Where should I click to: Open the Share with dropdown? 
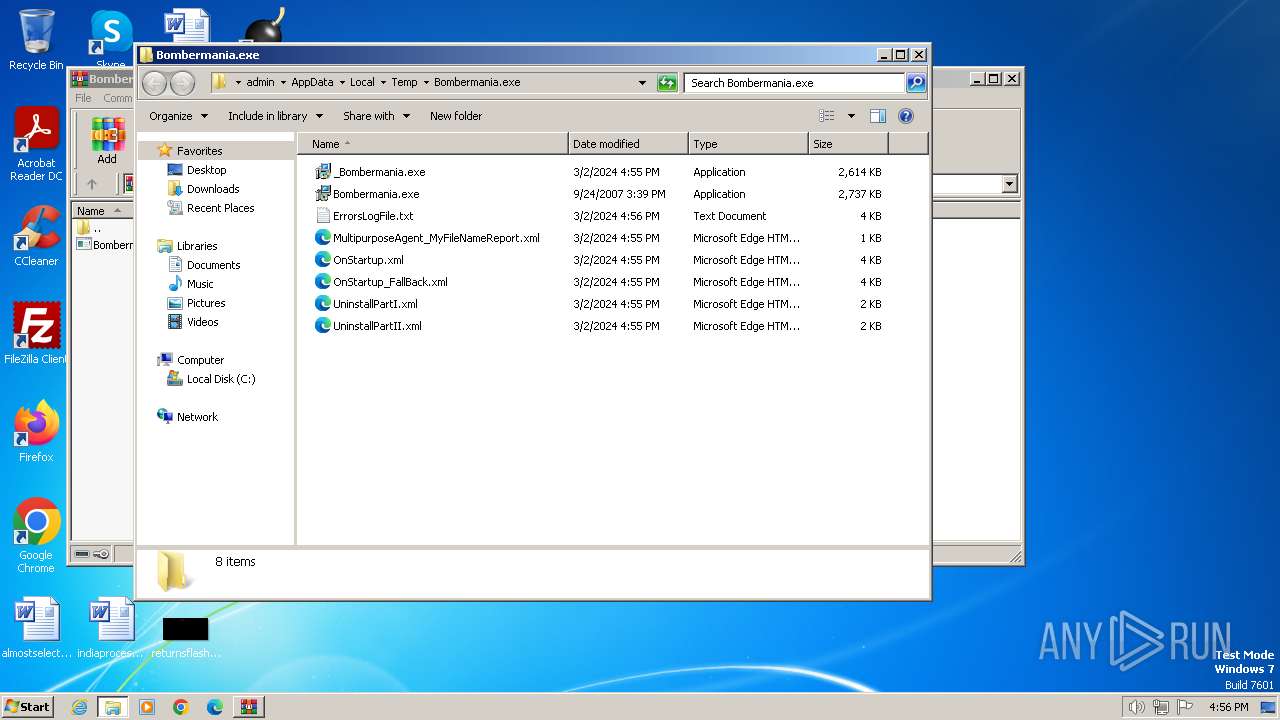coord(376,116)
